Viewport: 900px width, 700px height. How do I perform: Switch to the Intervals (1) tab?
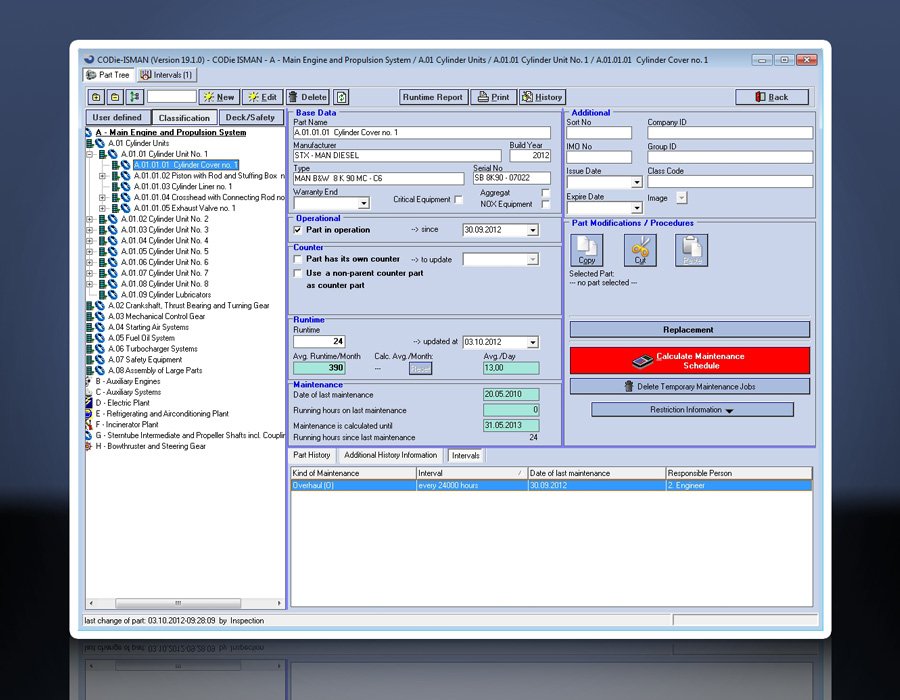[x=167, y=75]
